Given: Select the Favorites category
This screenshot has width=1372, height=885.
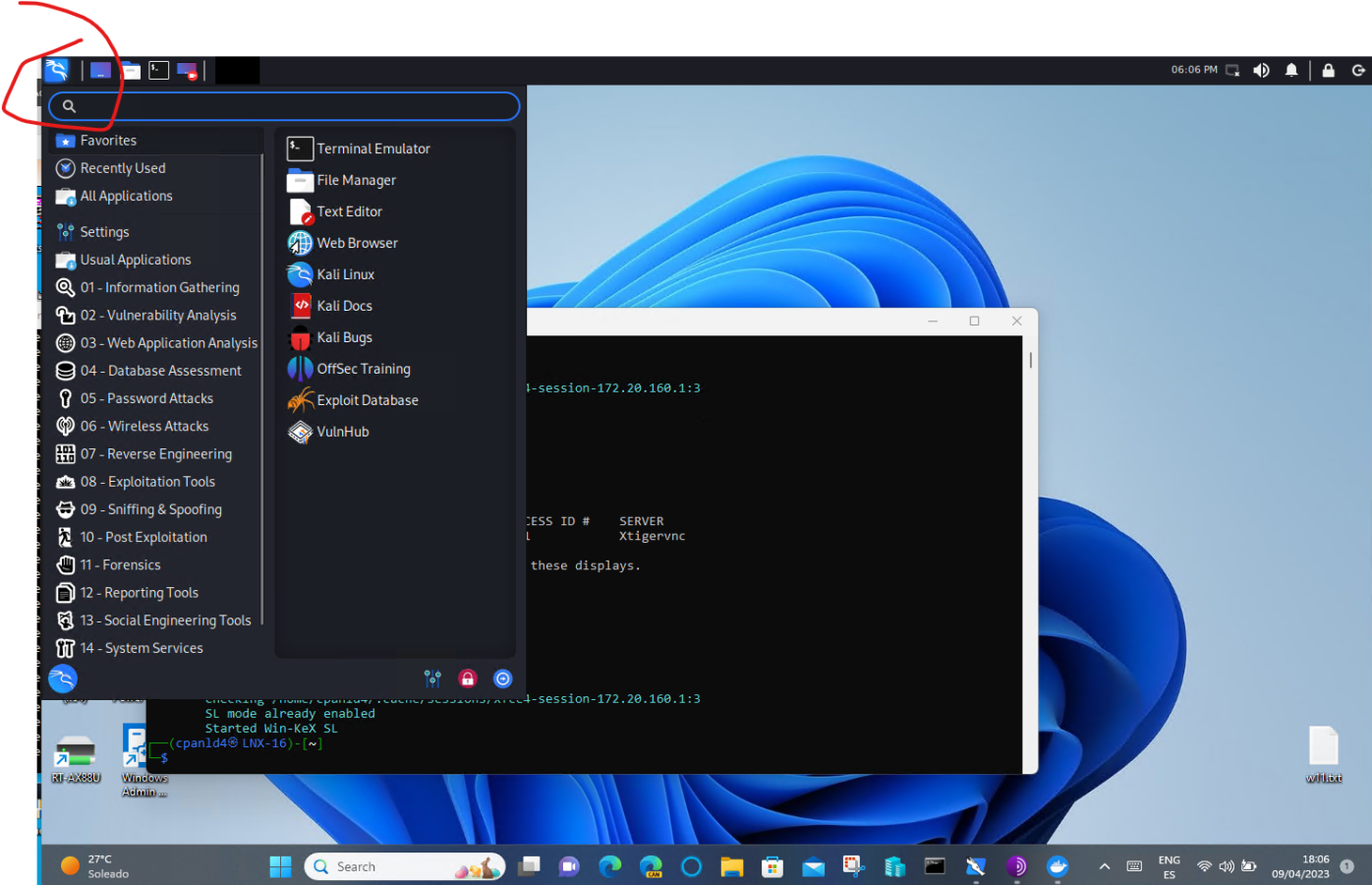Looking at the screenshot, I should pyautogui.click(x=157, y=141).
